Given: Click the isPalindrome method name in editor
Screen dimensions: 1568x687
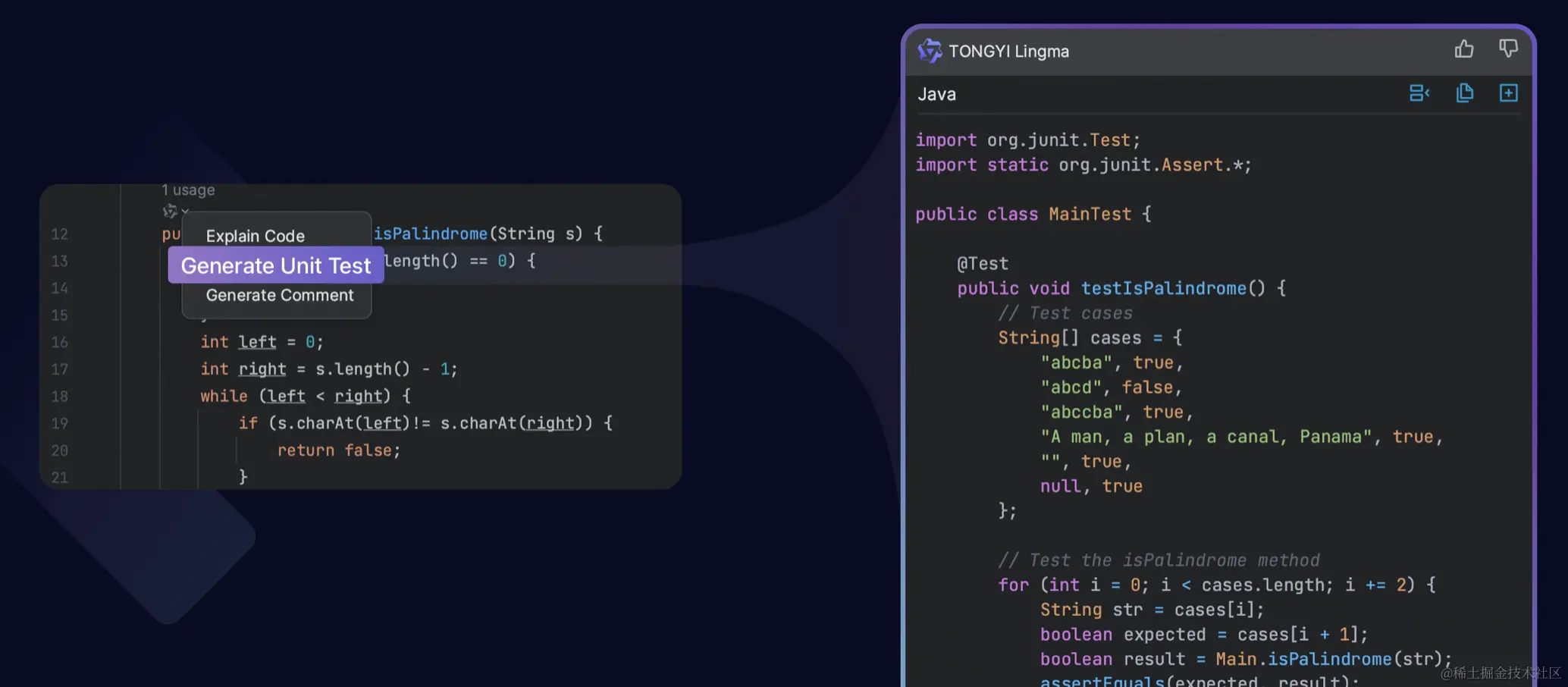Looking at the screenshot, I should [x=431, y=234].
